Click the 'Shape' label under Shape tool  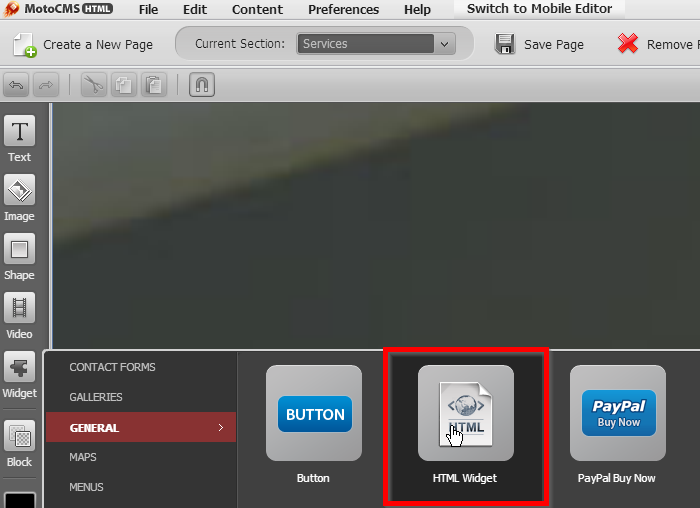[19, 275]
